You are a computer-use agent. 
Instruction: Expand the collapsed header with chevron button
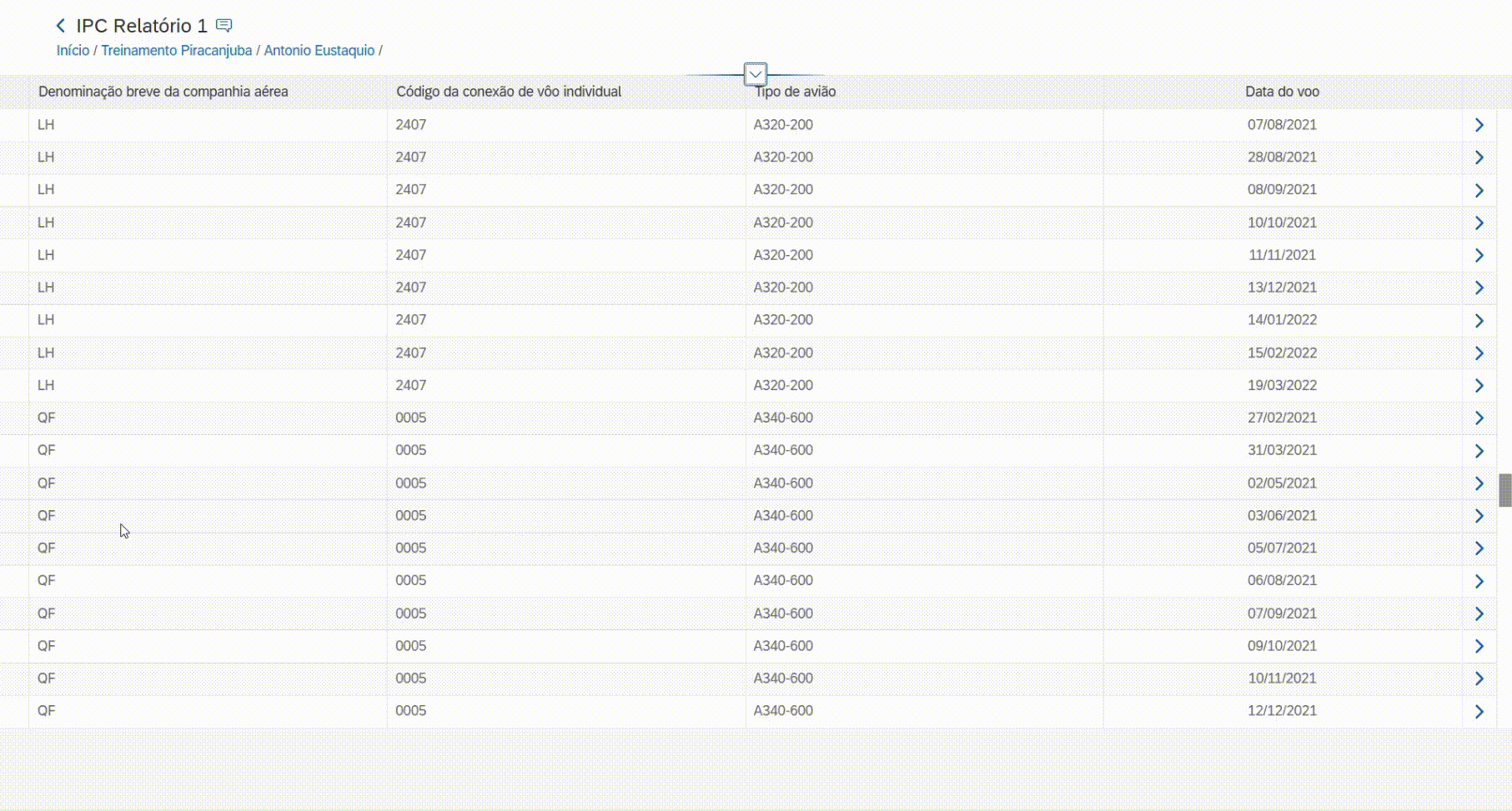[755, 74]
